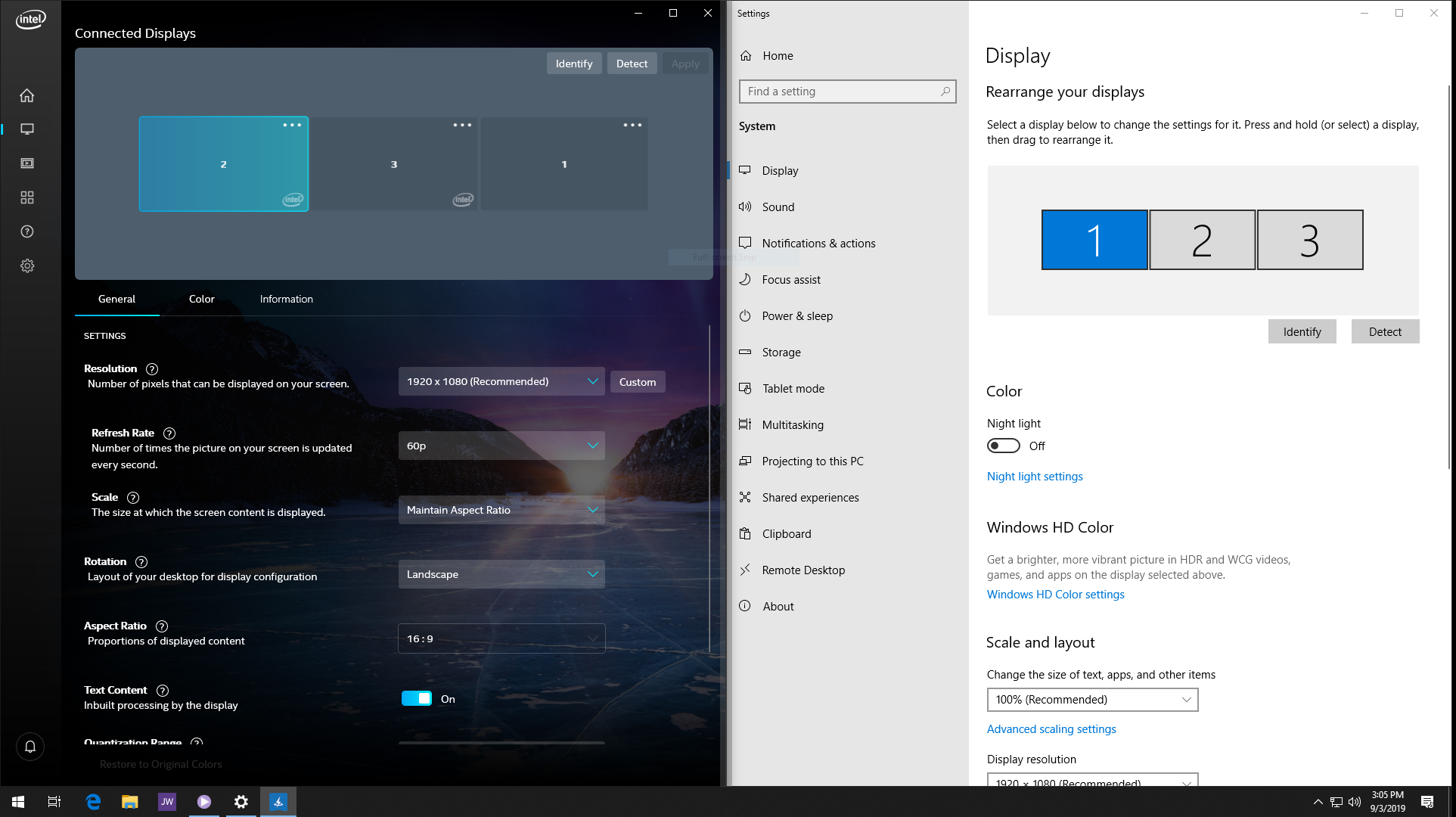Open the Rotation Landscape dropdown
This screenshot has height=817, width=1456.
click(501, 574)
